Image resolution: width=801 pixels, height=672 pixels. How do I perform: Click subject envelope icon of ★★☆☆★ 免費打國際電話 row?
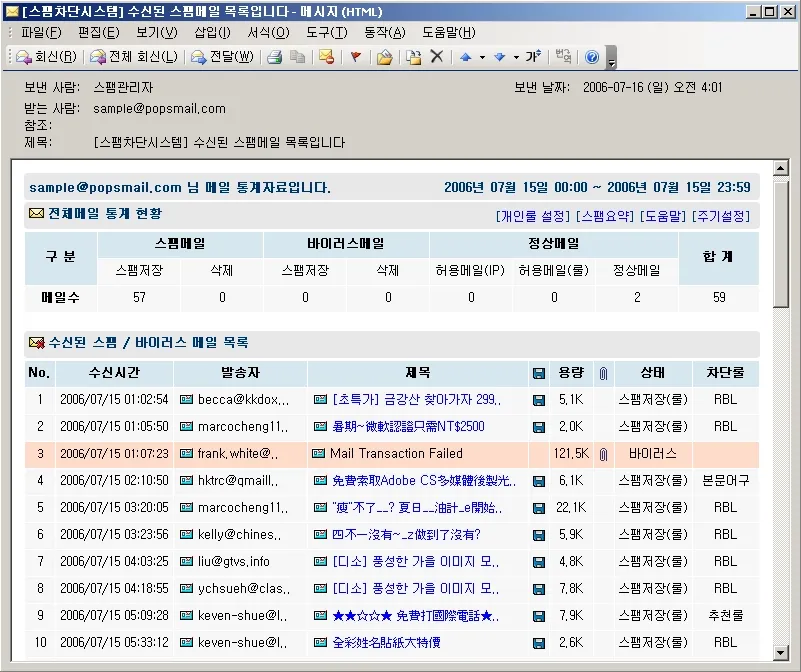point(320,616)
